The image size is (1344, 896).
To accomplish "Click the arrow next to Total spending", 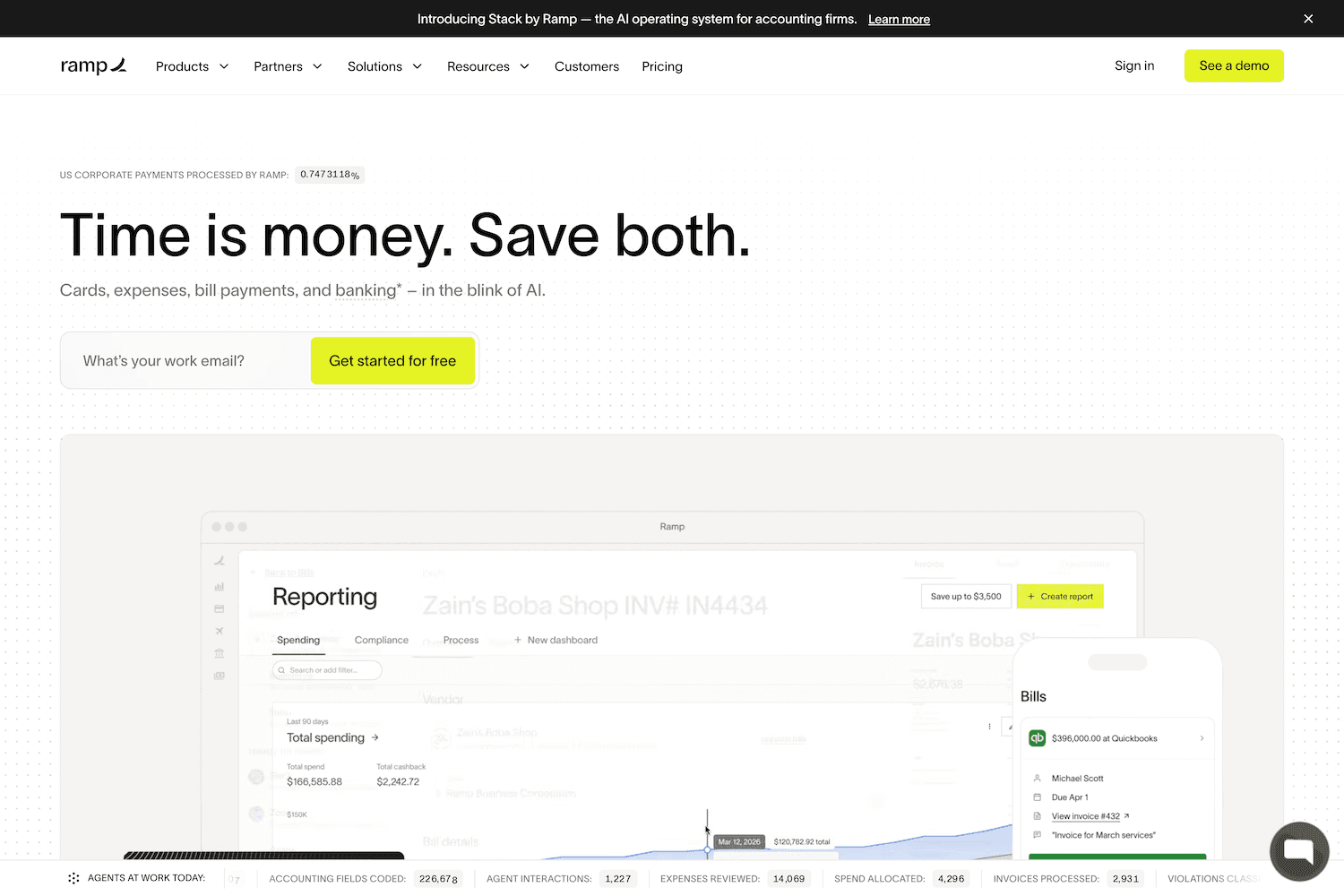I will point(375,737).
